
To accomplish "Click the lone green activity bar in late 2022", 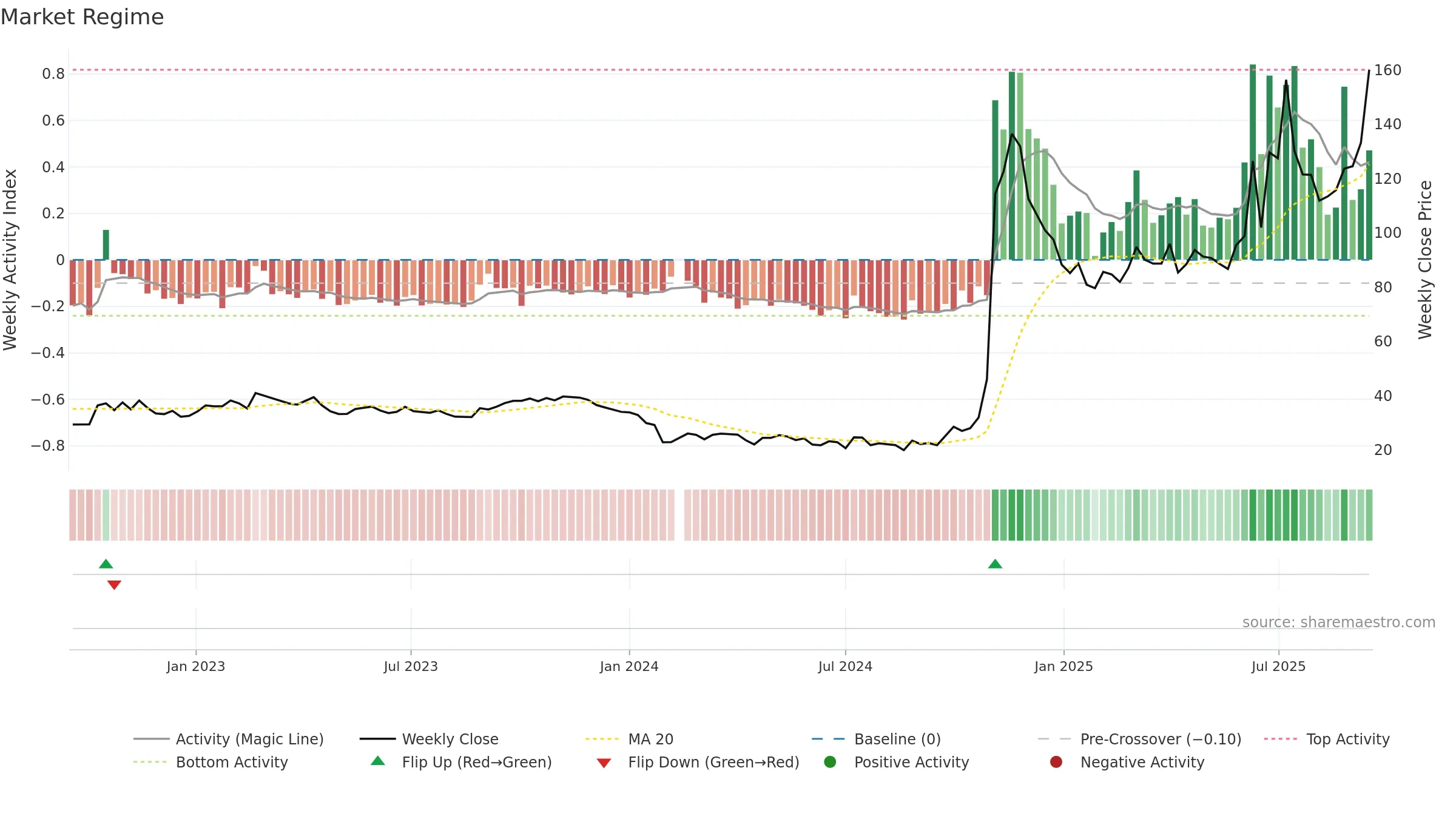I will coord(106,245).
